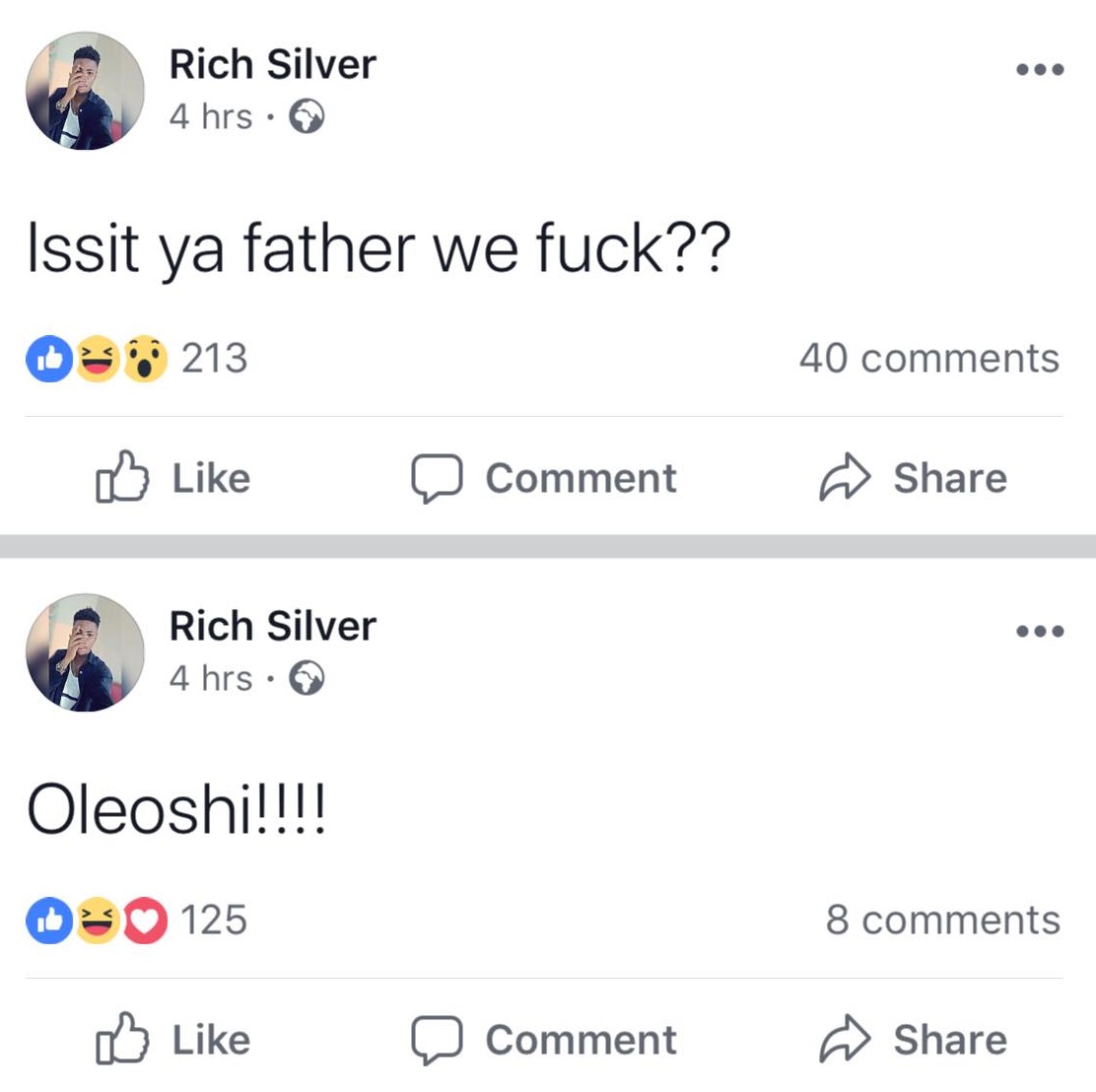Viewport: 1096px width, 1092px height.
Task: Click the wow reaction emoji icon
Action: click(x=145, y=359)
